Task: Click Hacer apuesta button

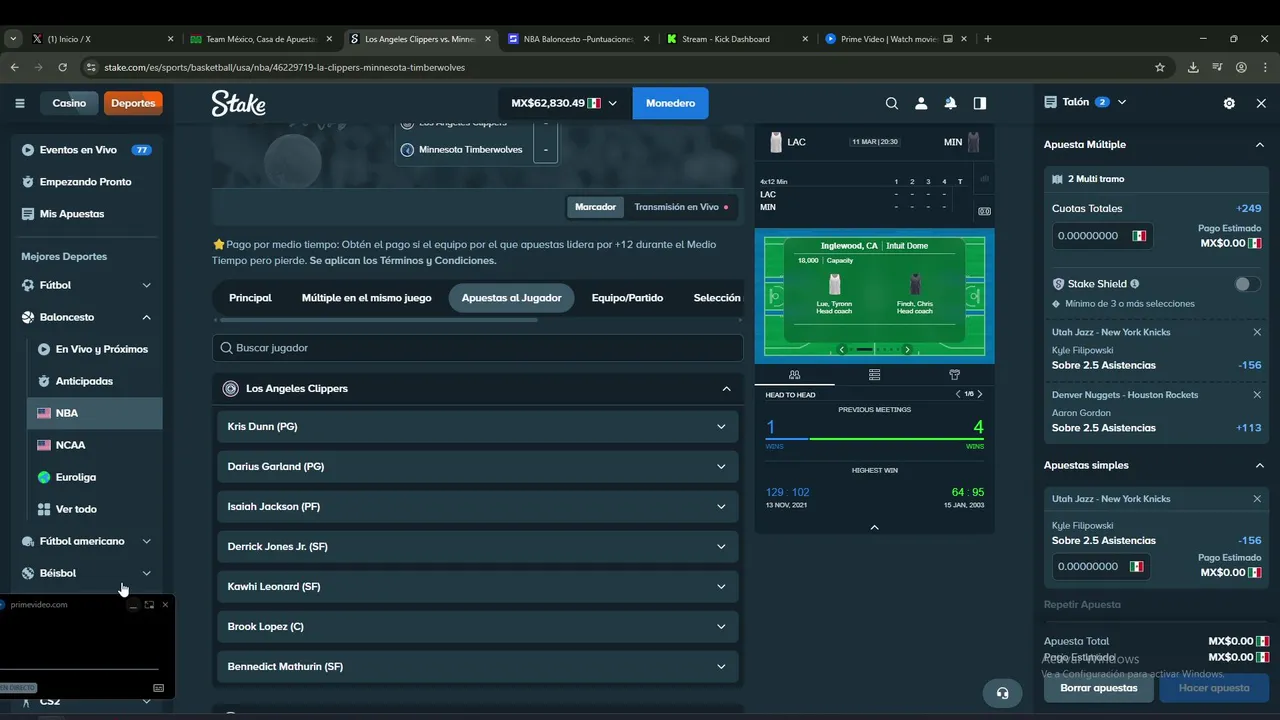Action: (x=1214, y=688)
